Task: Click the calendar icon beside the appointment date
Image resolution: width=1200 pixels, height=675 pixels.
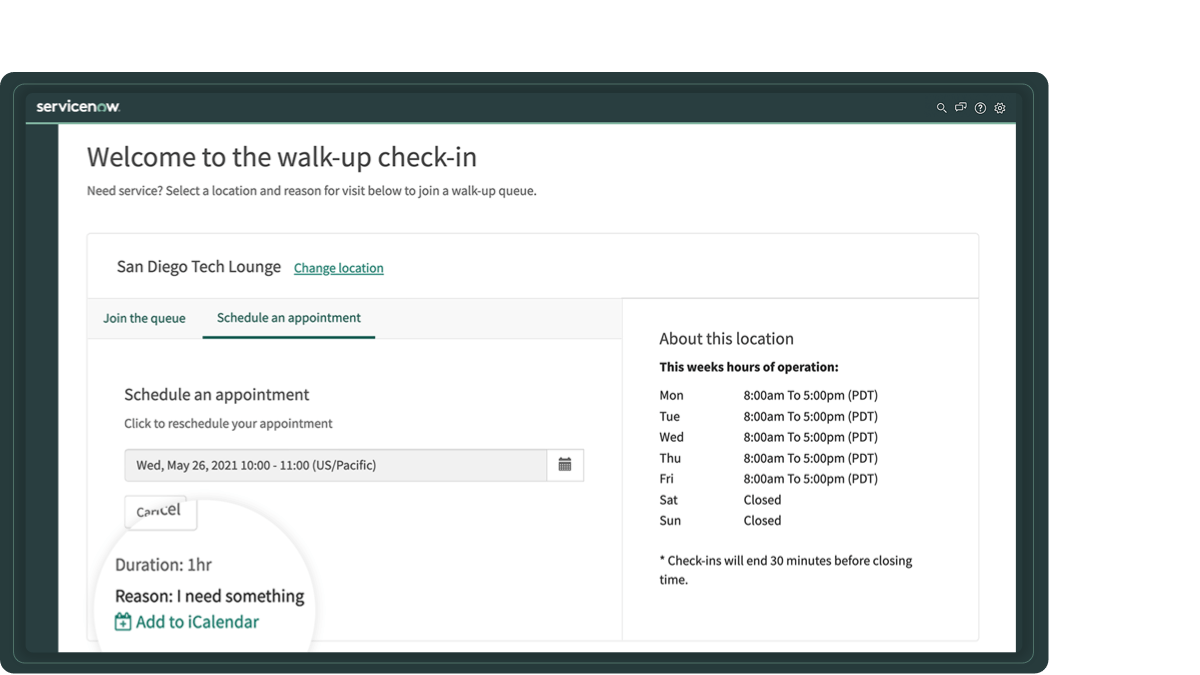Action: click(565, 464)
